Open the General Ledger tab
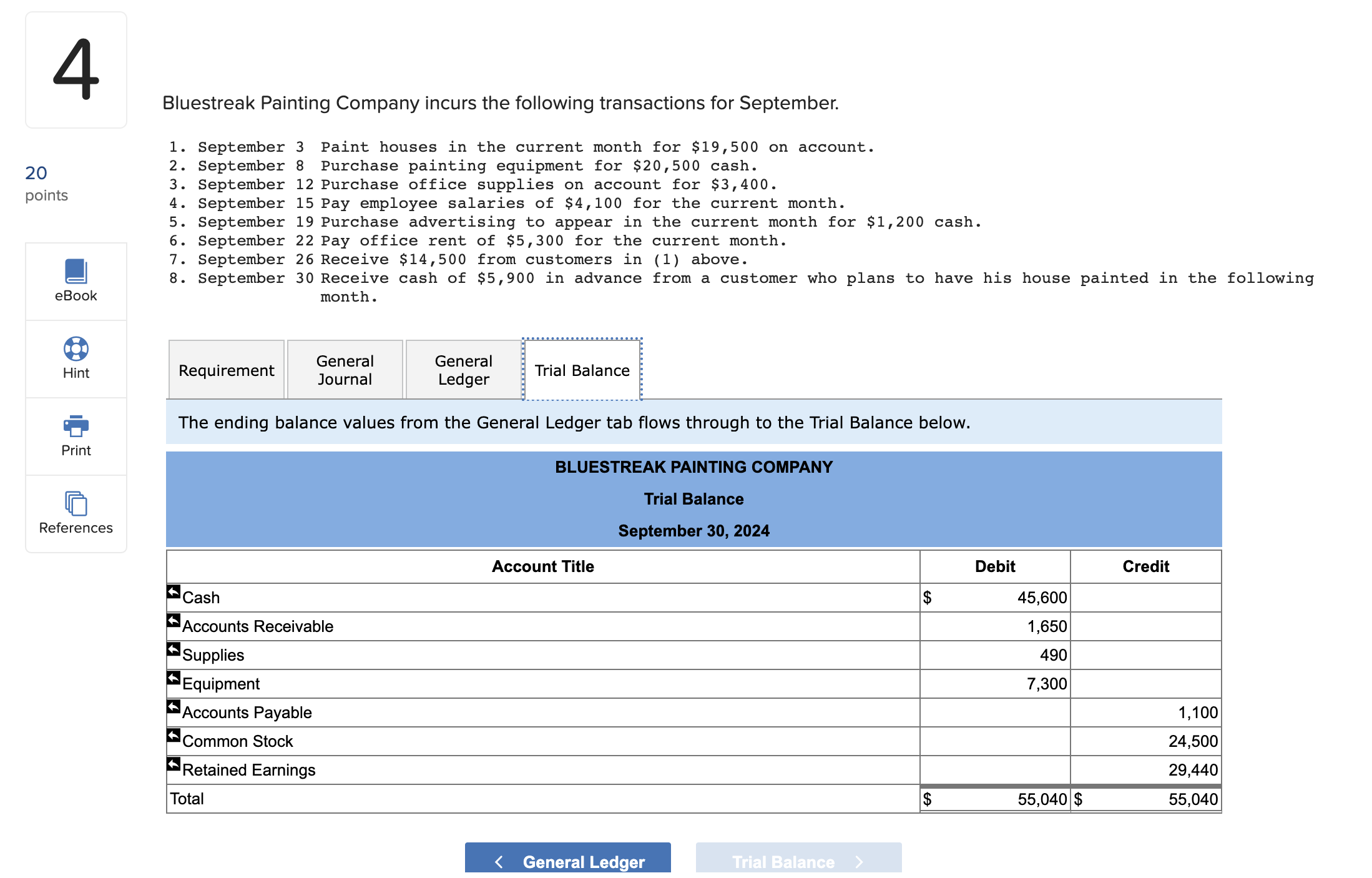1372x878 pixels. pyautogui.click(x=463, y=370)
